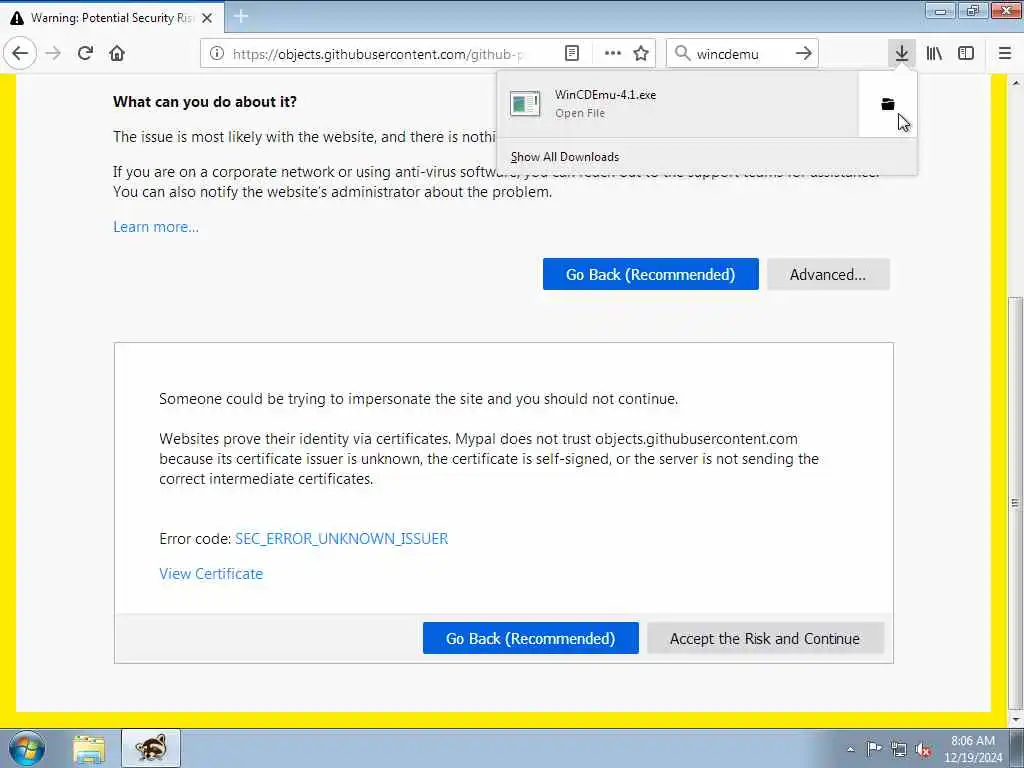Click the network tray icon
Screen dimensions: 1024x768
coord(899,750)
